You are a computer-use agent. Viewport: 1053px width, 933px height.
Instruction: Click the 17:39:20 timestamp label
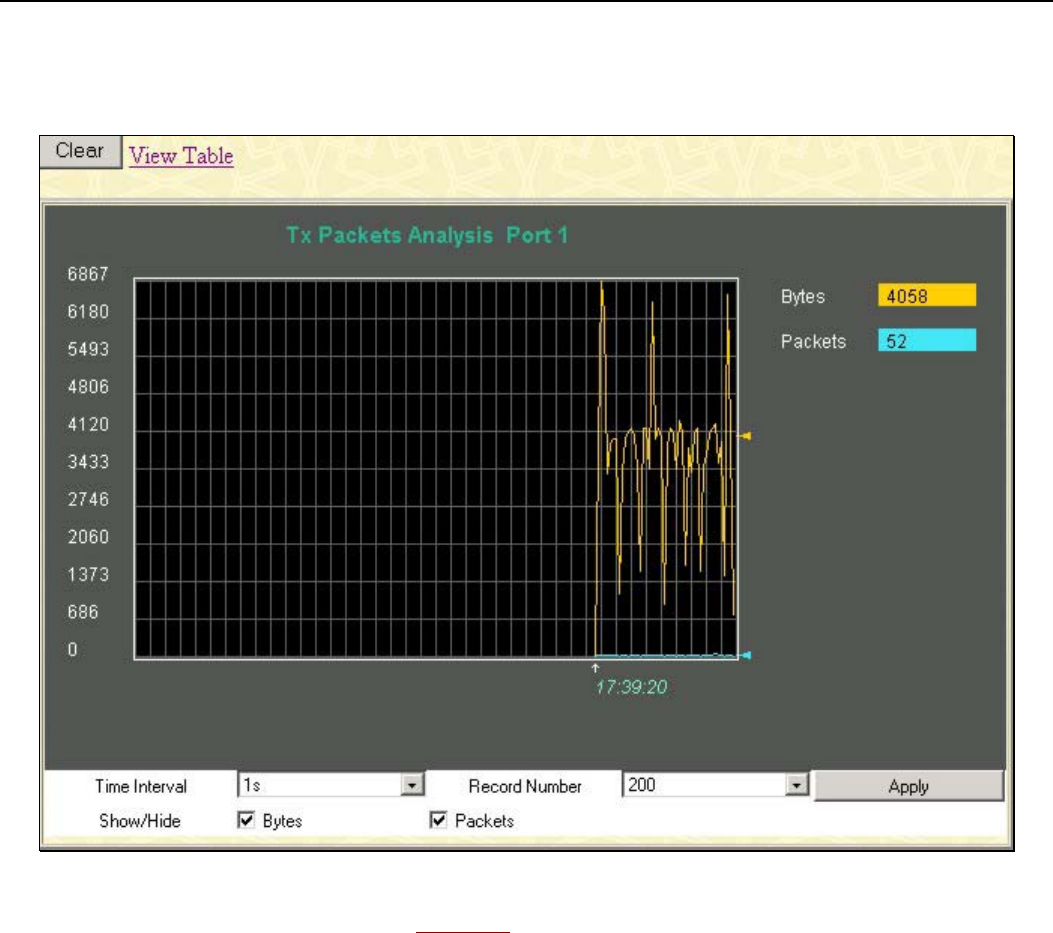[x=630, y=688]
